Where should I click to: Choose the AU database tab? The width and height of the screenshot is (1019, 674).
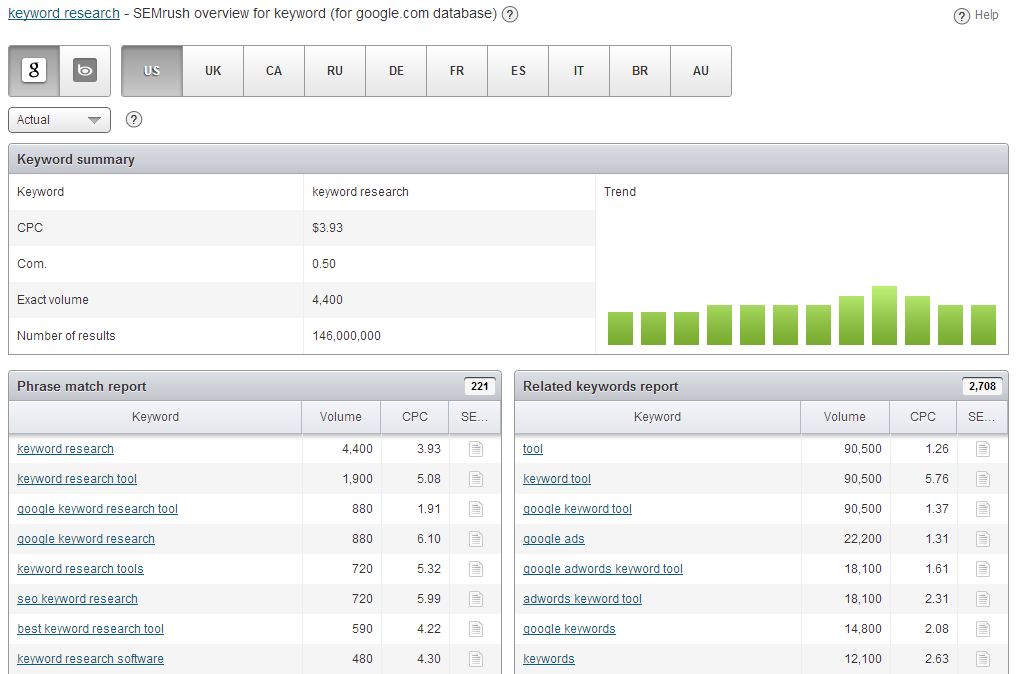tap(701, 71)
